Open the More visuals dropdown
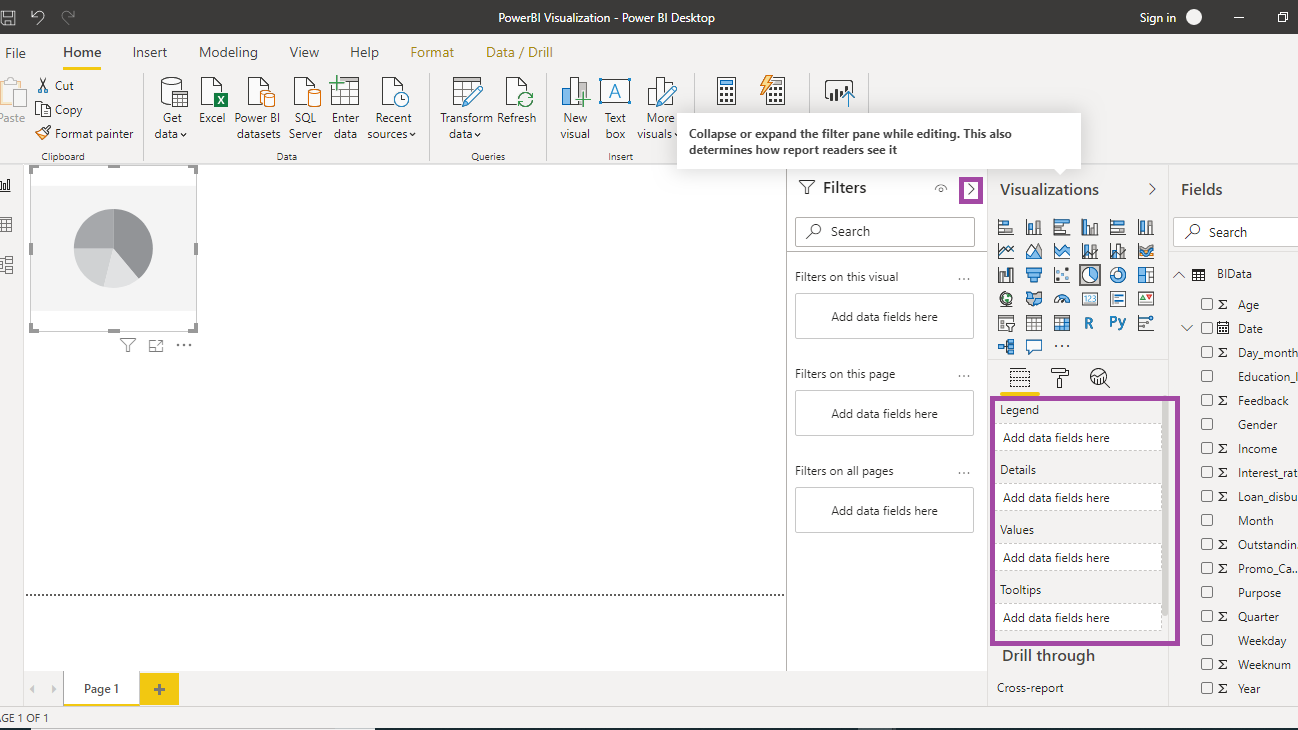Image resolution: width=1298 pixels, height=730 pixels. pyautogui.click(x=659, y=108)
